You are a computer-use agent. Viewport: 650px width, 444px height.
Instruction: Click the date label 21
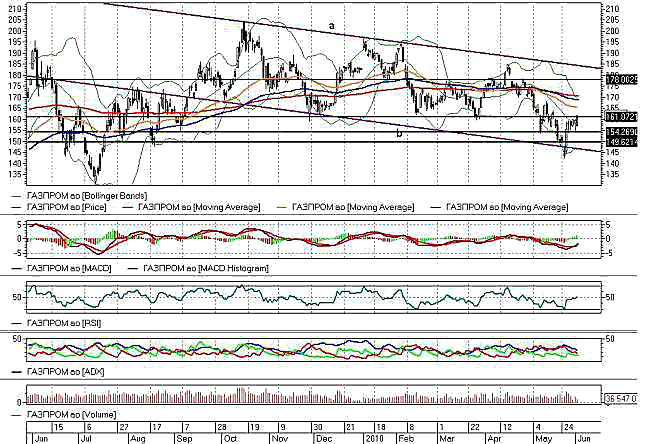coord(350,427)
